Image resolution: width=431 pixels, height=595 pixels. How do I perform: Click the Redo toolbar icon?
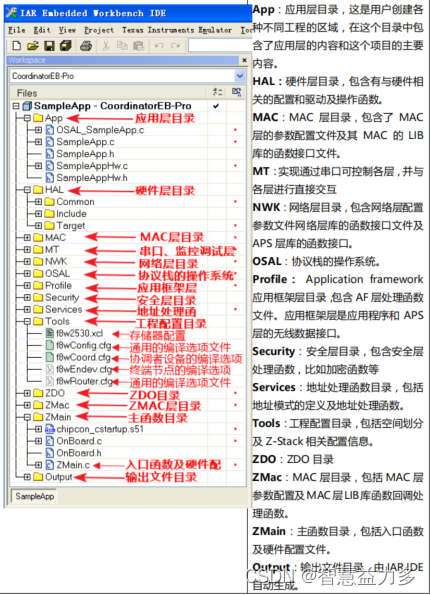175,46
